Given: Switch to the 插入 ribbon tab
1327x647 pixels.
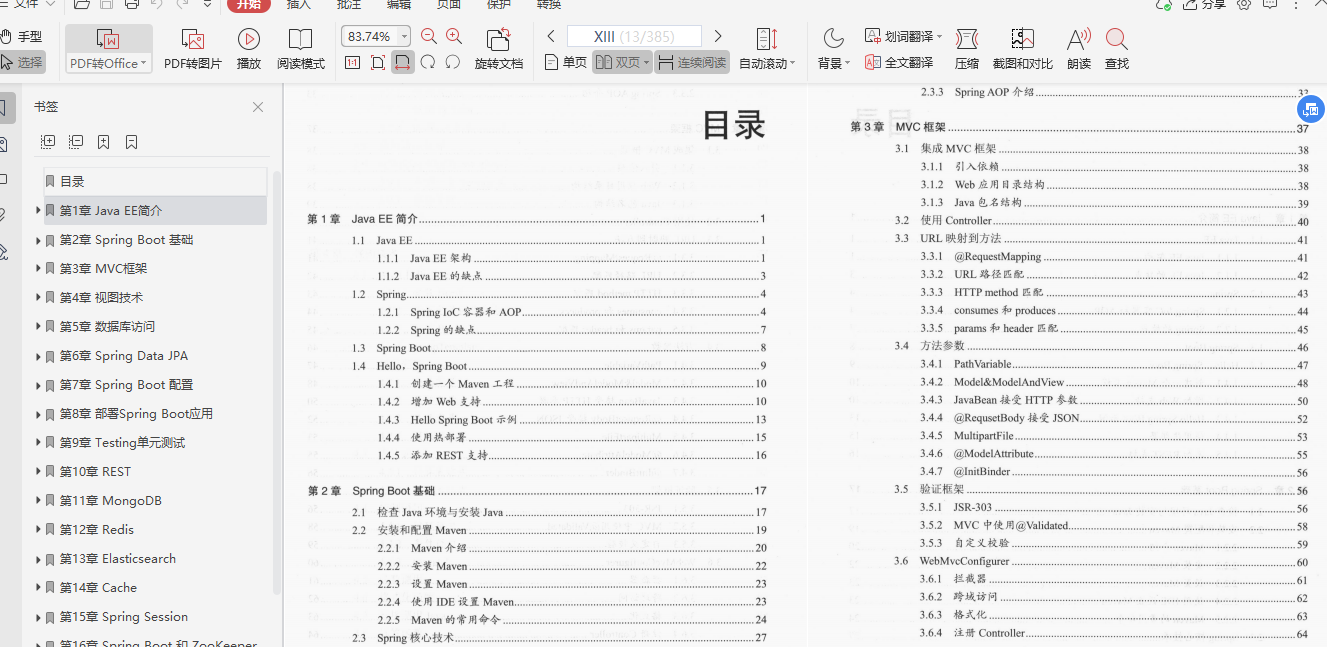Looking at the screenshot, I should [296, 6].
